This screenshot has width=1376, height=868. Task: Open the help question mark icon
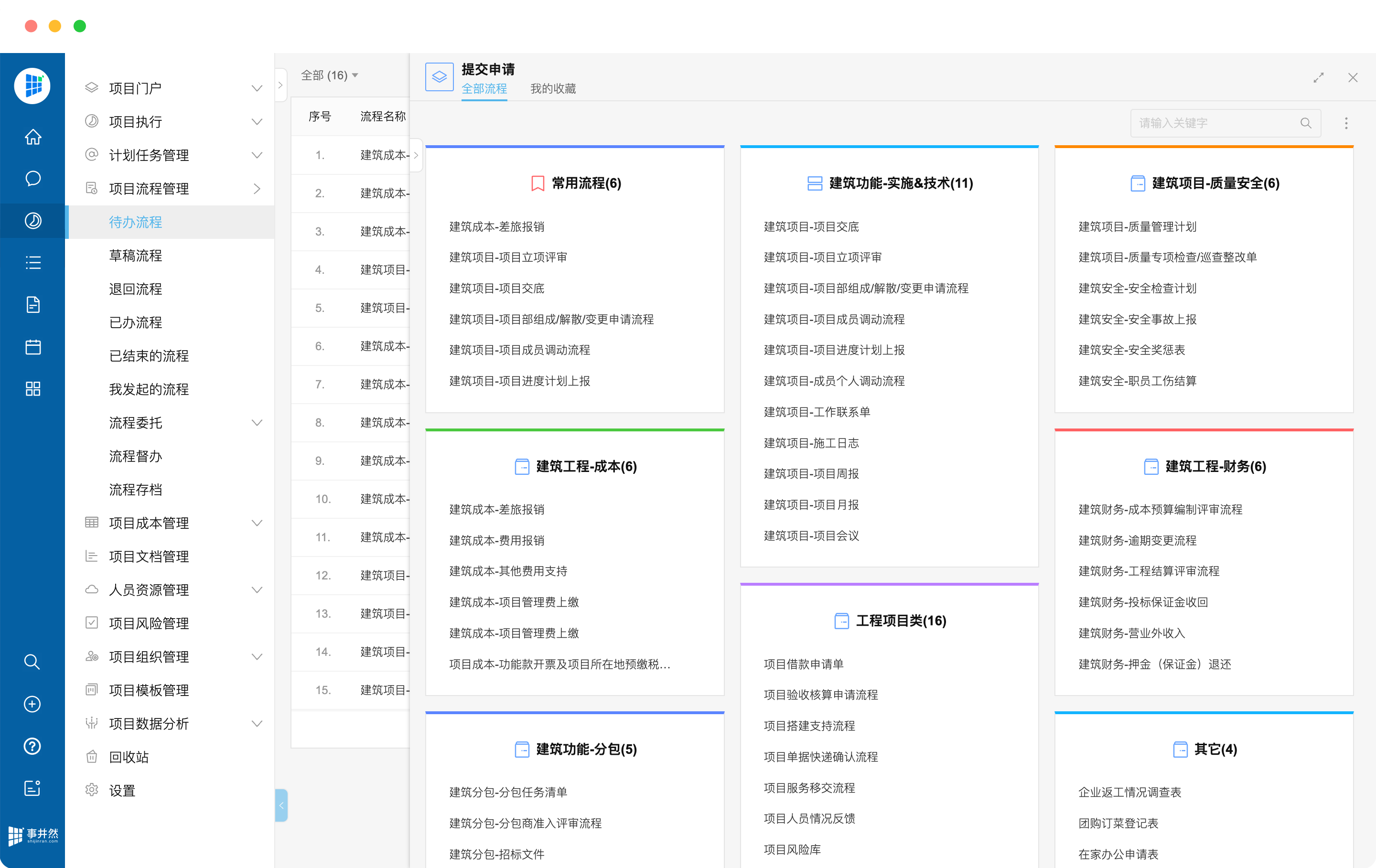click(32, 746)
